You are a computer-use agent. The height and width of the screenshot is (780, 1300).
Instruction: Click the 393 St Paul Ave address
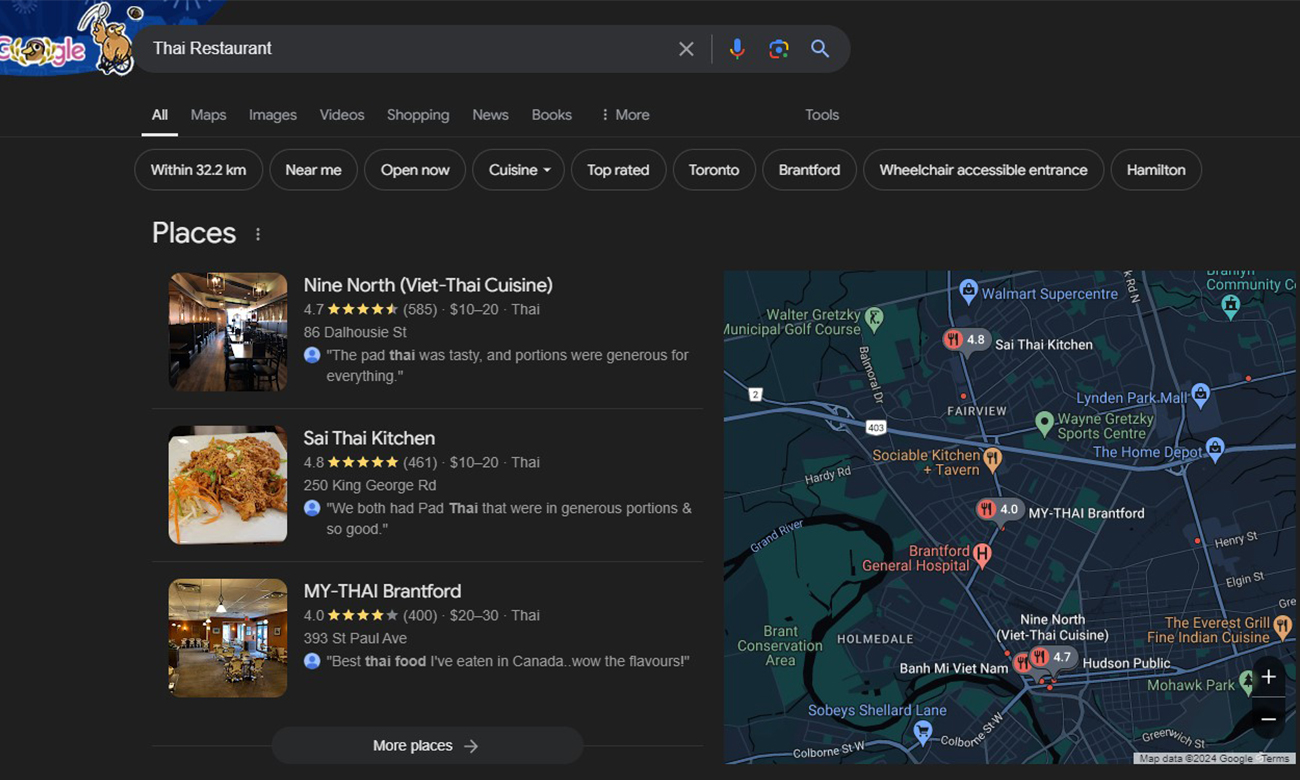point(355,638)
